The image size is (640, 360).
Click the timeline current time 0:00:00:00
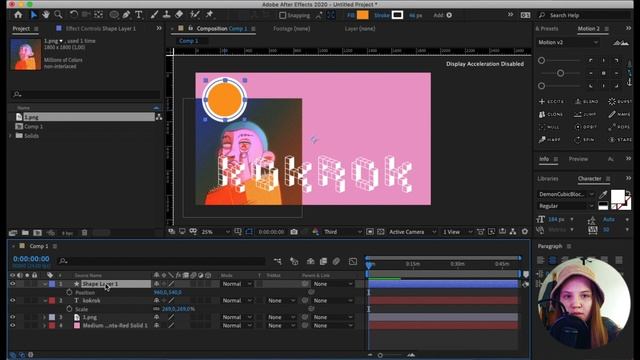31,259
